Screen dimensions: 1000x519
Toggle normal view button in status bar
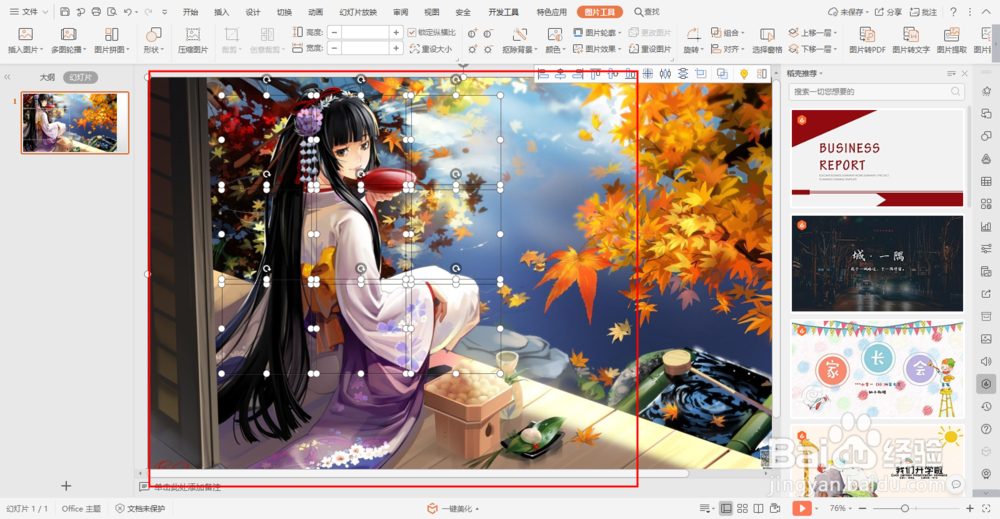click(x=726, y=508)
